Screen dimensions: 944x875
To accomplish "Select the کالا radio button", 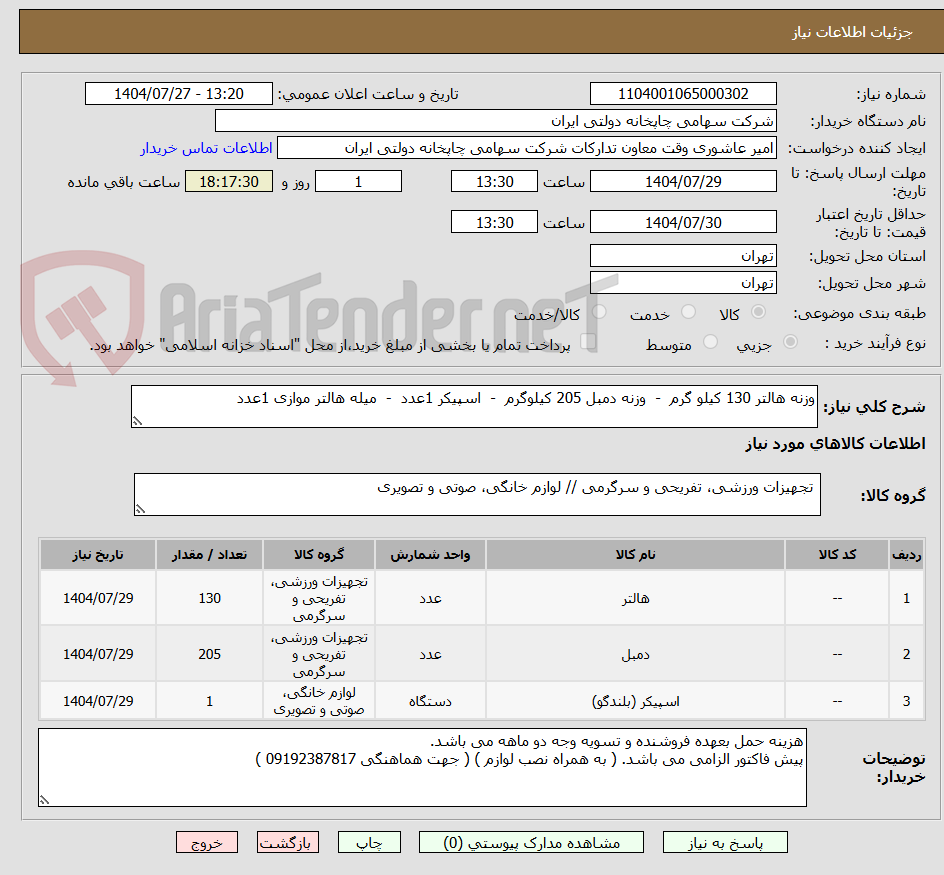I will coord(758,312).
